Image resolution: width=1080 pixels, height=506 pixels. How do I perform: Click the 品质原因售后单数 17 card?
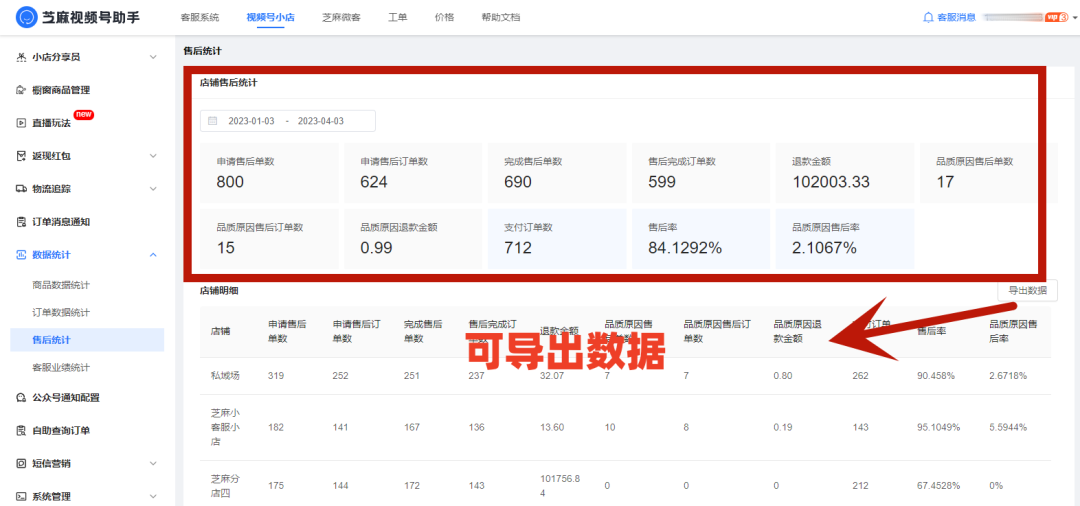click(x=989, y=173)
